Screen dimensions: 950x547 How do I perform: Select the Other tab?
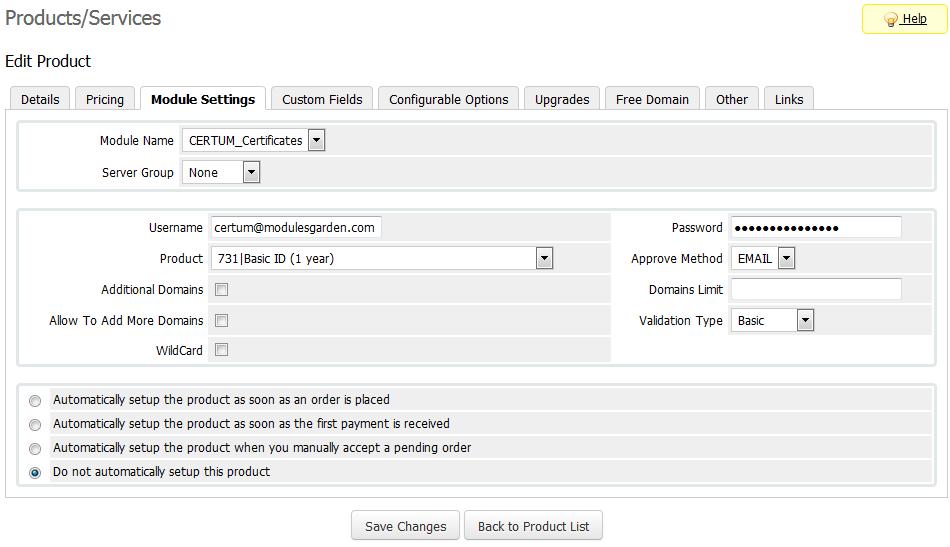tap(731, 99)
